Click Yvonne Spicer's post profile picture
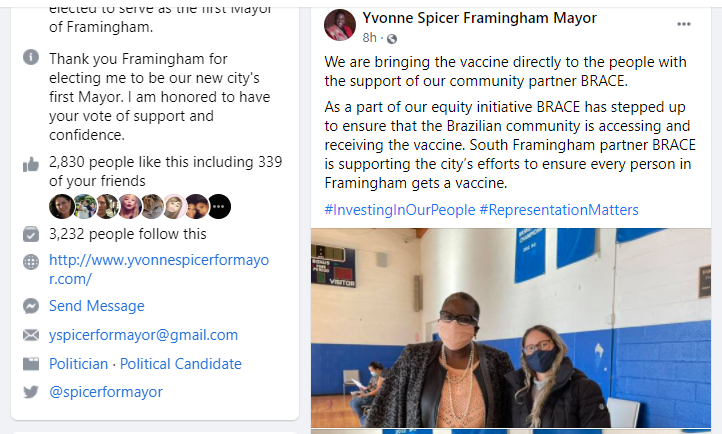722x434 pixels. (340, 26)
